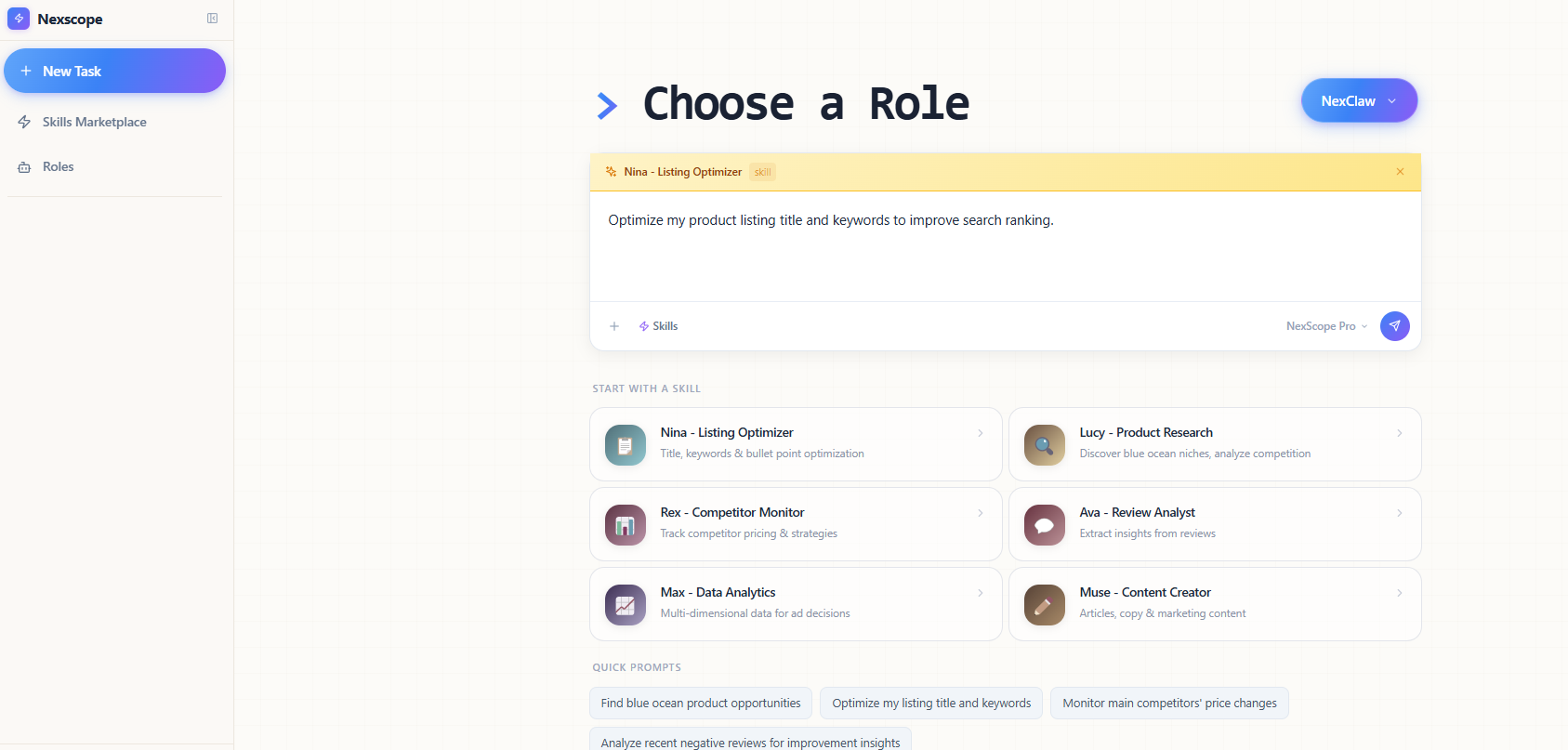Viewport: 1568px width, 750px height.
Task: Select the 'Monitor main competitors' price changes' prompt
Action: coord(1169,704)
